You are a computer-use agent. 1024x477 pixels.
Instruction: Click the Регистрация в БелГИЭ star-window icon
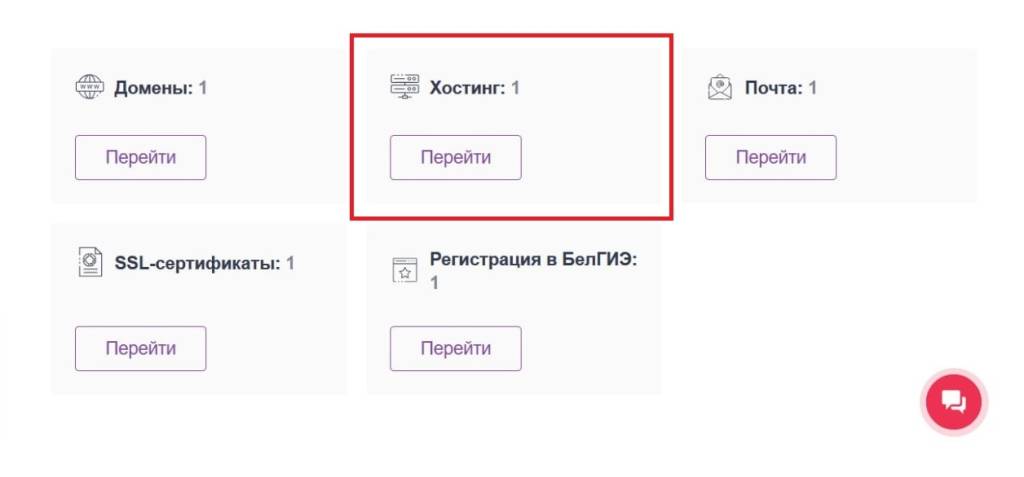[x=404, y=270]
